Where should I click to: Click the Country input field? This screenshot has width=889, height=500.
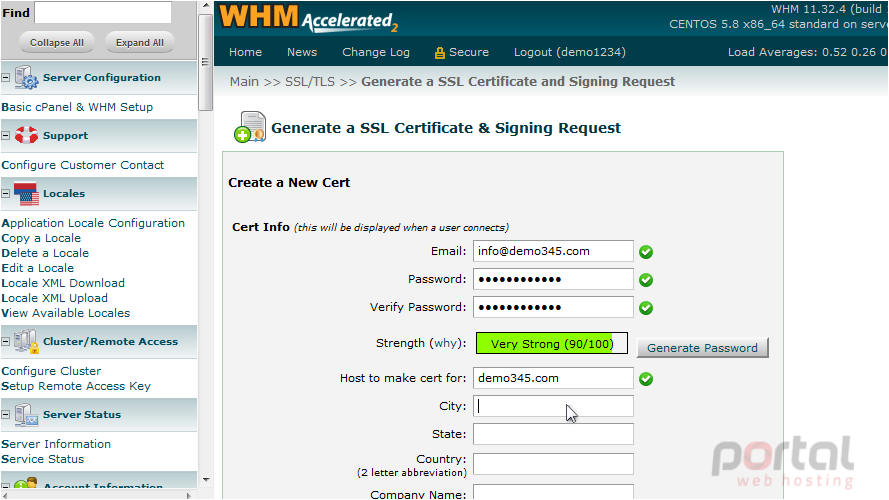point(553,464)
